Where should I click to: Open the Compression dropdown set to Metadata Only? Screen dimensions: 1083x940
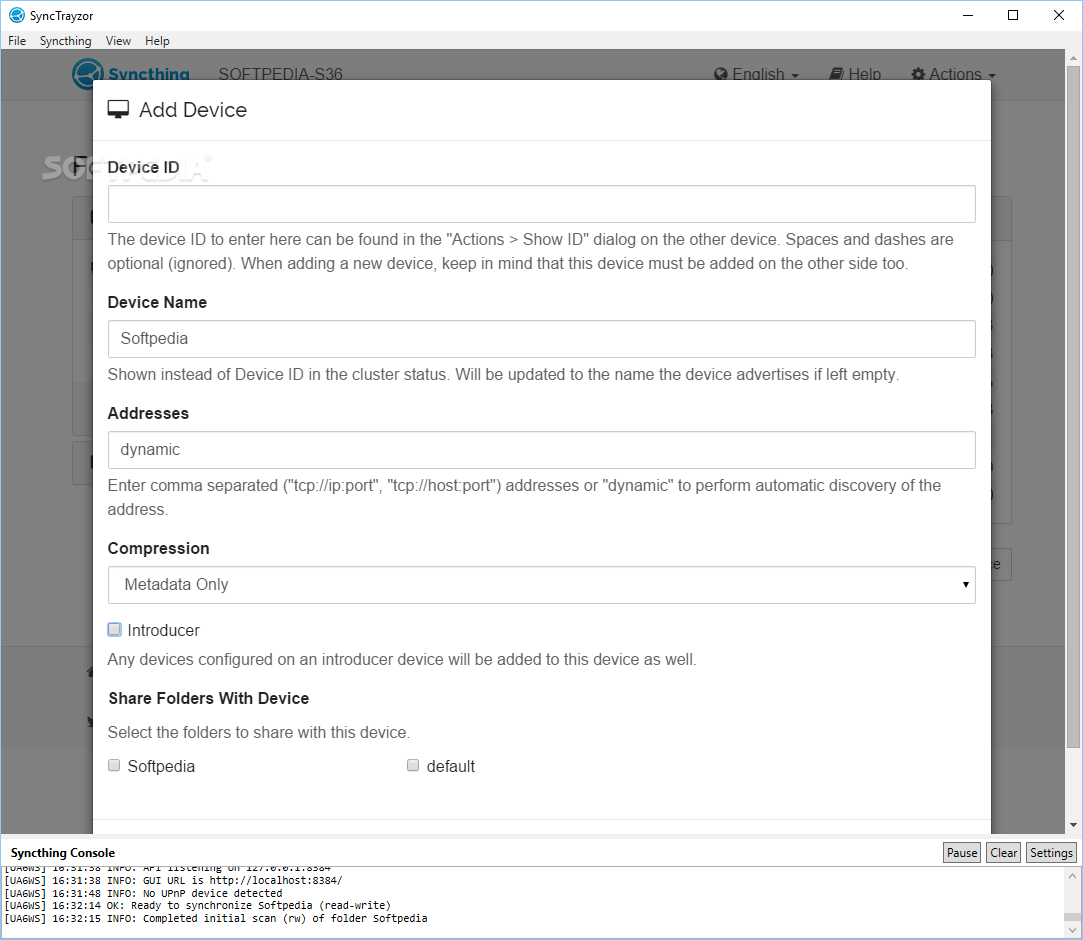542,585
